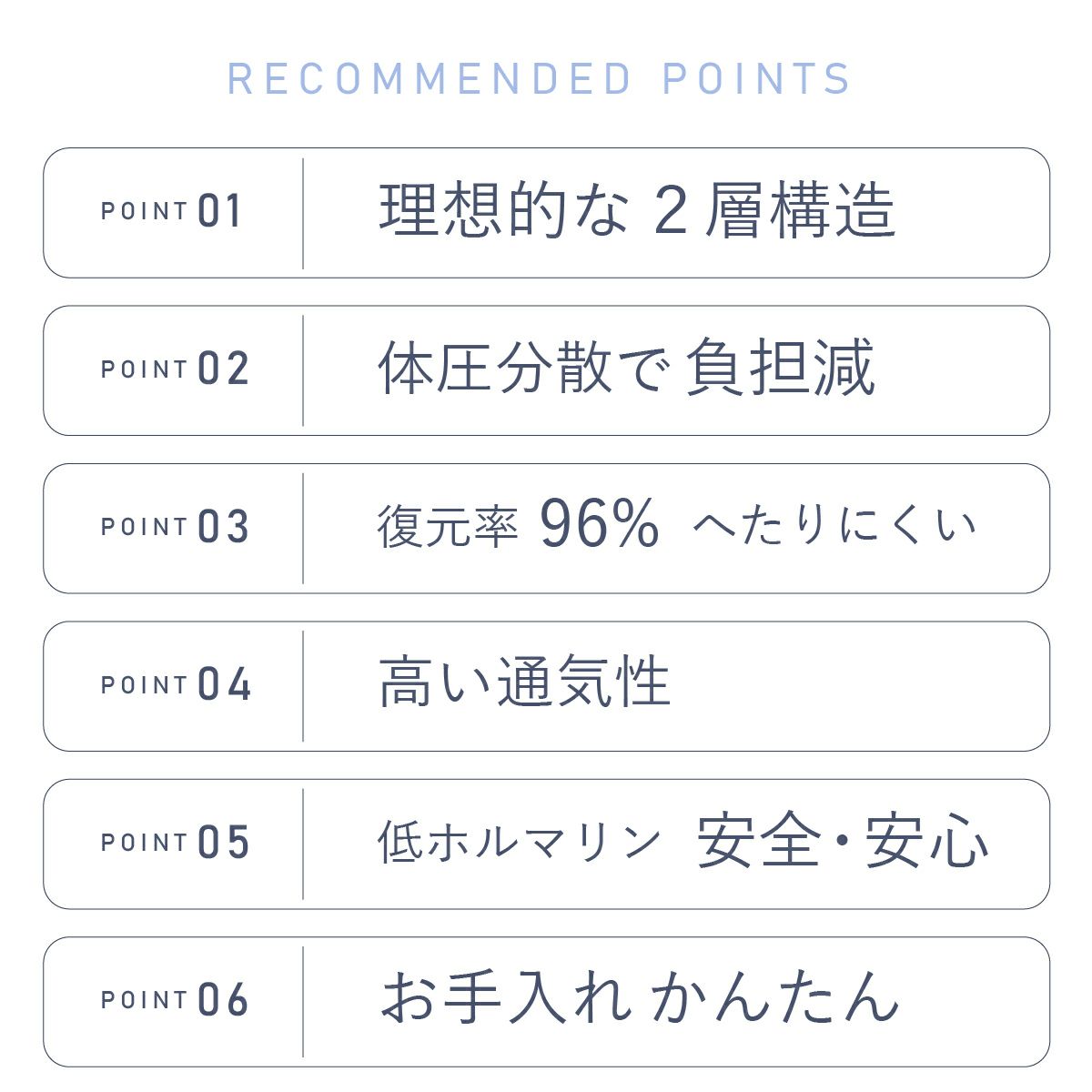Click the 2層構造 text
Image resolution: width=1092 pixels, height=1092 pixels.
pyautogui.click(x=775, y=211)
